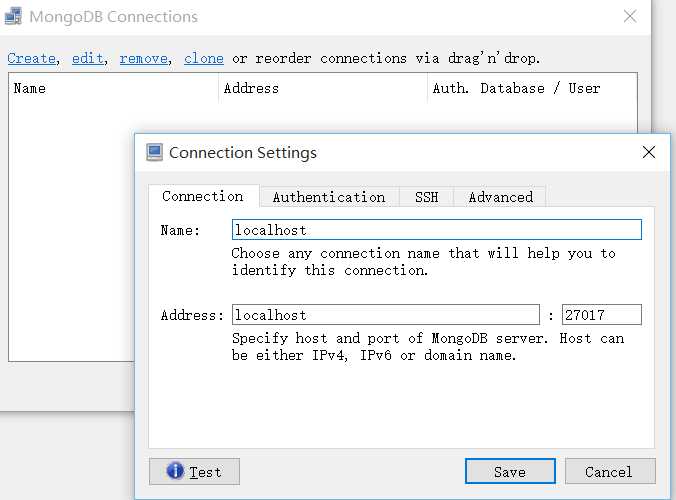Click the edit link in MongoDB Connections
676x500 pixels.
88,58
